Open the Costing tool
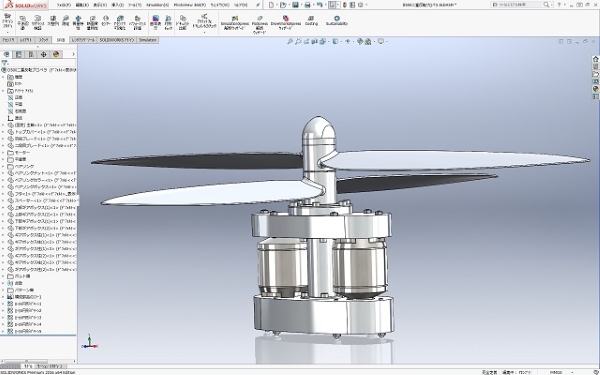The width and height of the screenshot is (600, 375). 311,21
